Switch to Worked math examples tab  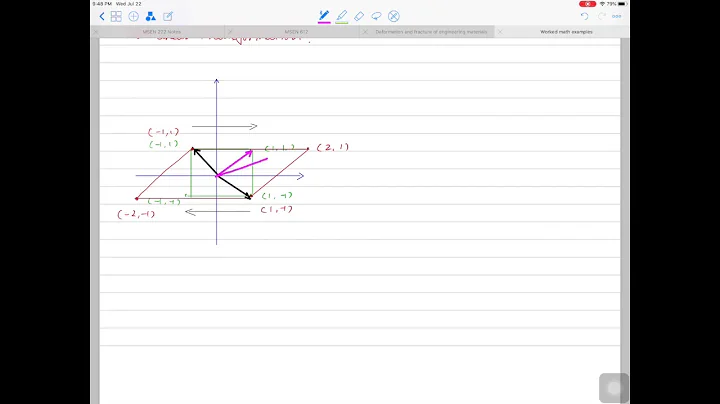click(x=566, y=32)
